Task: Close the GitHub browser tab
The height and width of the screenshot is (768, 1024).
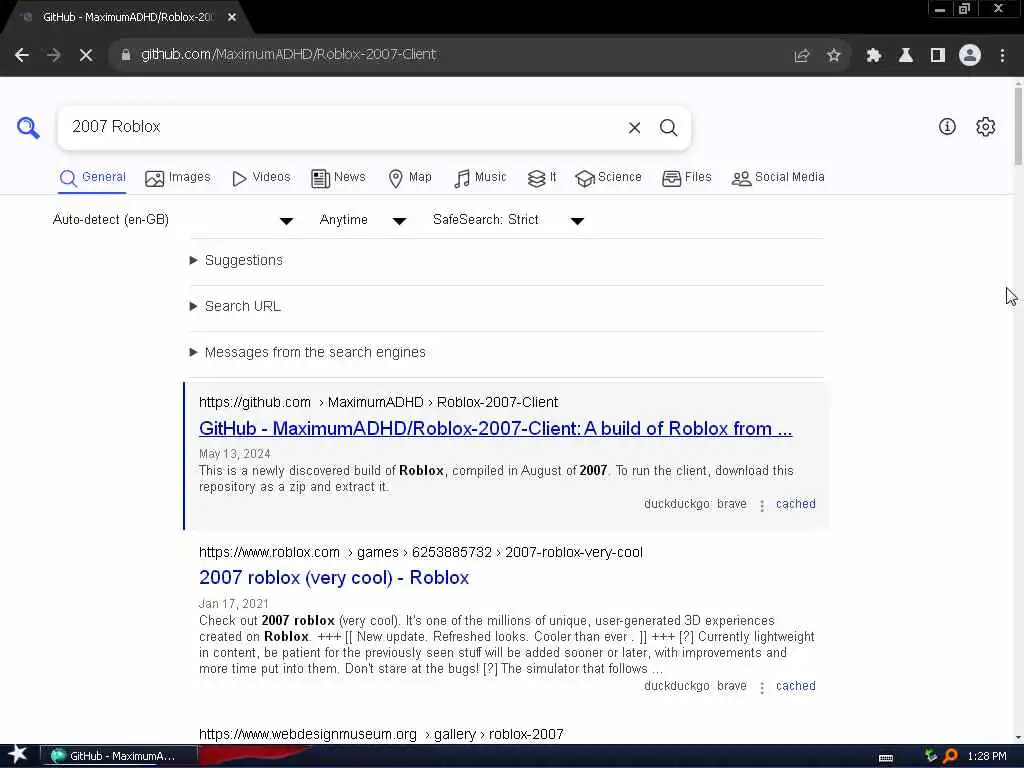Action: (232, 18)
